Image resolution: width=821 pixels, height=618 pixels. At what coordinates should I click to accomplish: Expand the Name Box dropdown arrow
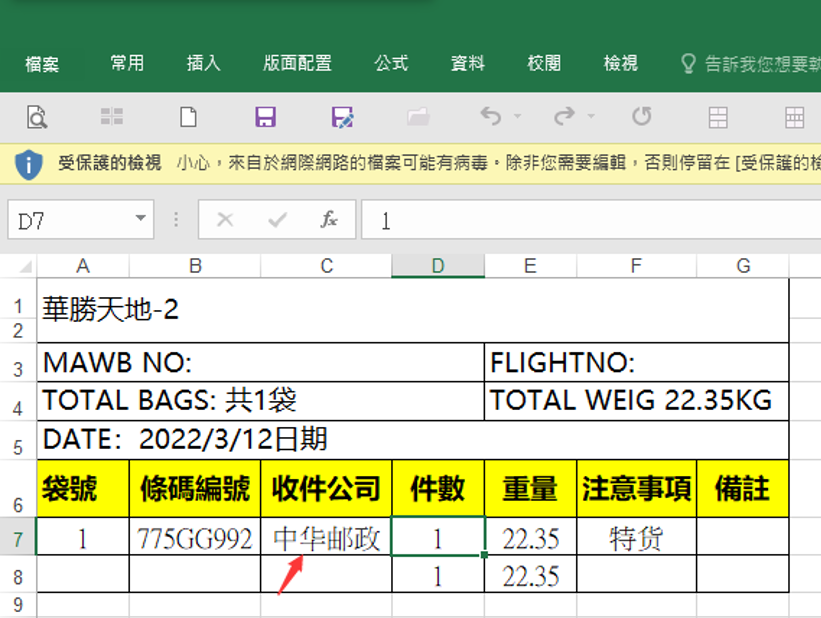click(140, 220)
